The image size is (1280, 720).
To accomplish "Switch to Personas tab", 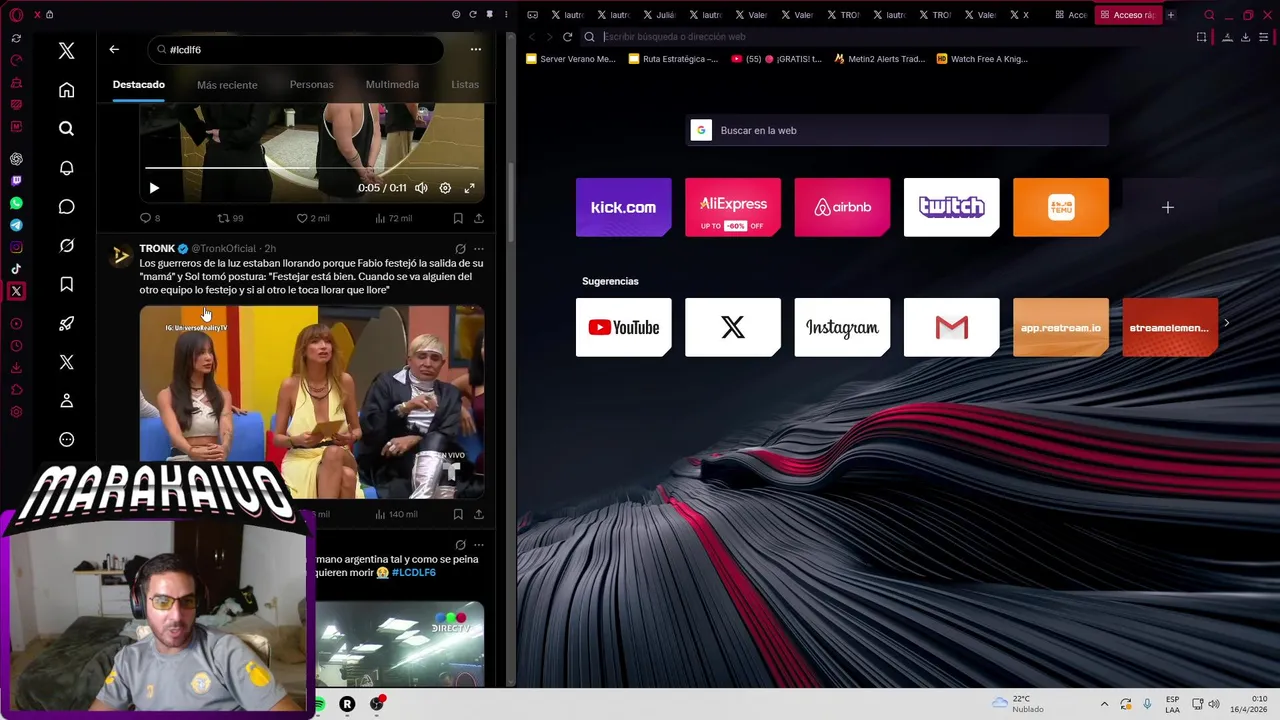I will [311, 84].
